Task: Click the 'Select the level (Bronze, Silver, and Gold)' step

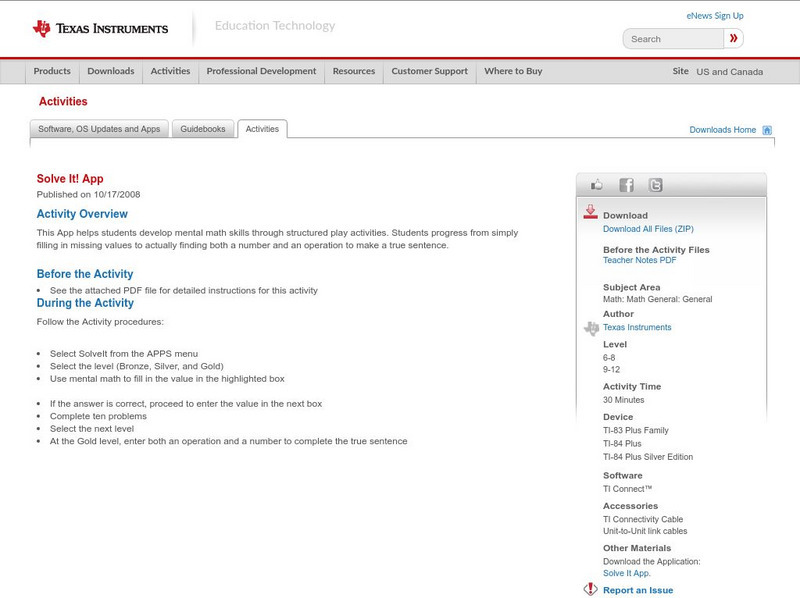Action: (x=136, y=366)
